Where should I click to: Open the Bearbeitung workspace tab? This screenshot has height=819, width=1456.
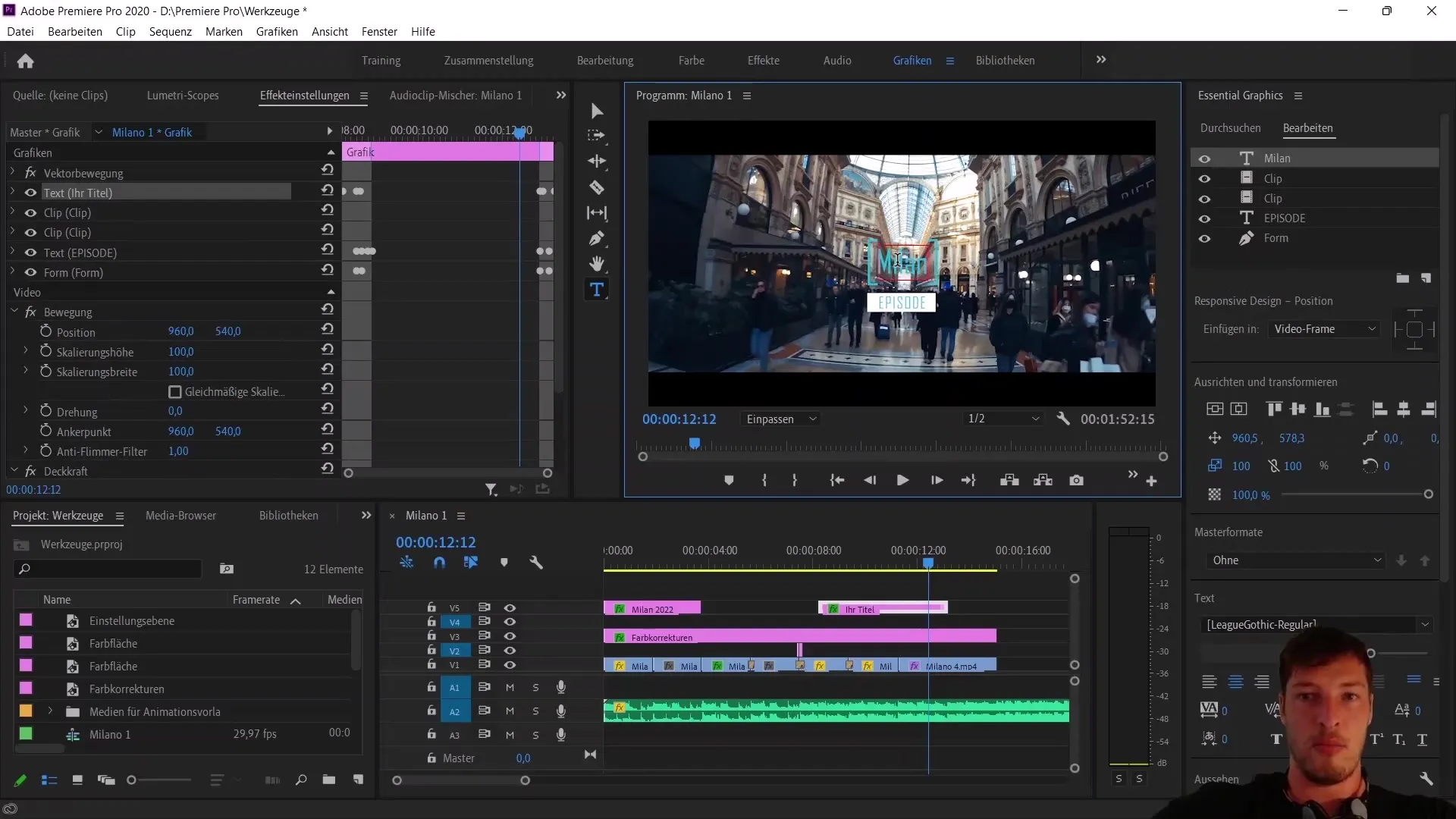click(605, 60)
